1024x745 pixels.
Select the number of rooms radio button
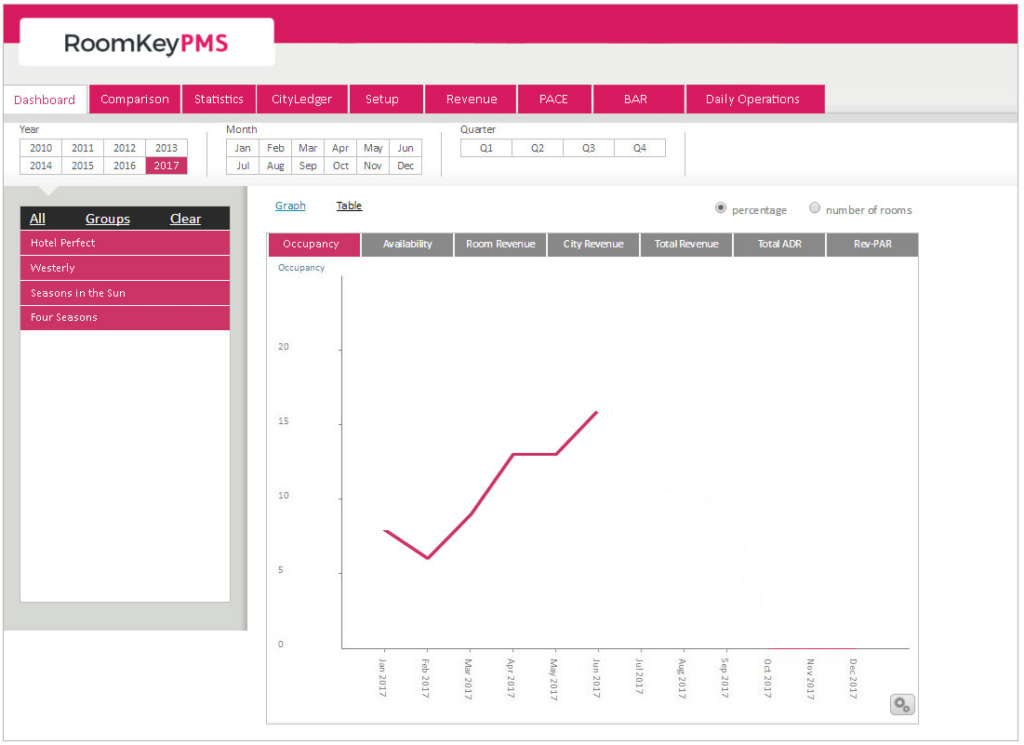click(814, 208)
